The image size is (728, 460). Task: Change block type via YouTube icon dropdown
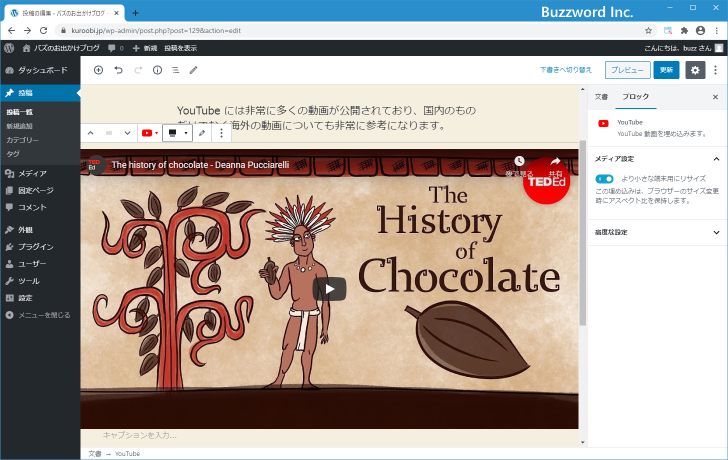click(150, 133)
